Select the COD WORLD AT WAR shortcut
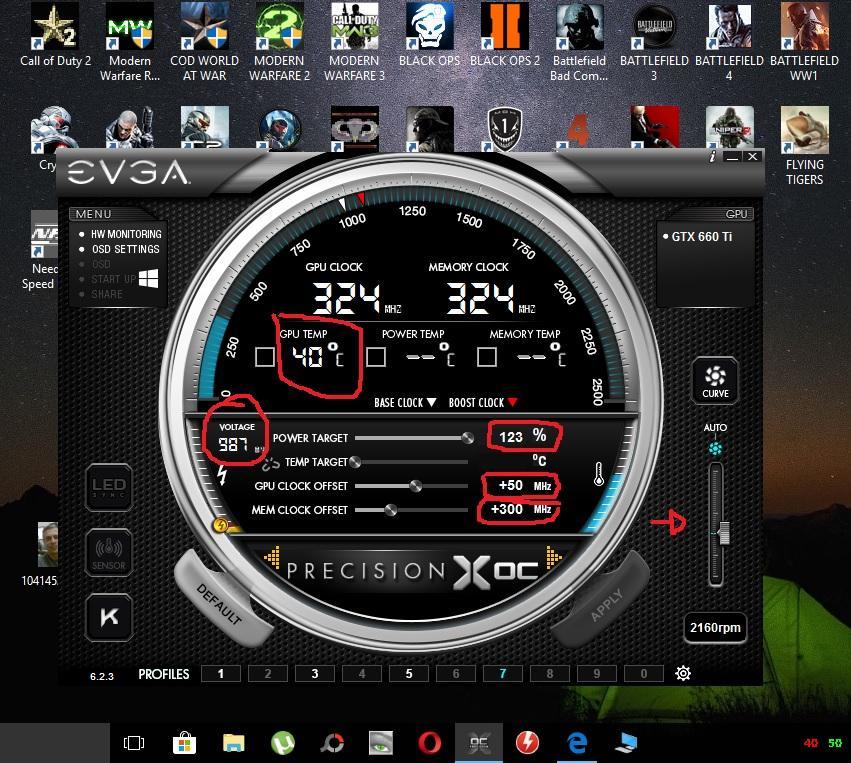The height and width of the screenshot is (763, 851). point(205,42)
